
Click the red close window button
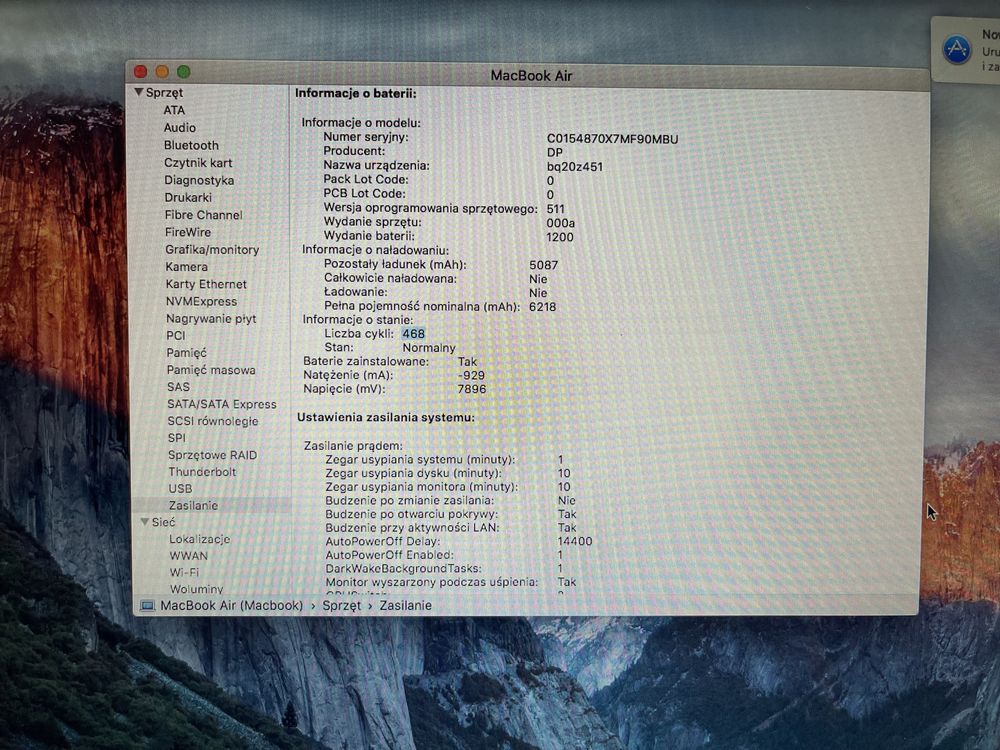[141, 71]
